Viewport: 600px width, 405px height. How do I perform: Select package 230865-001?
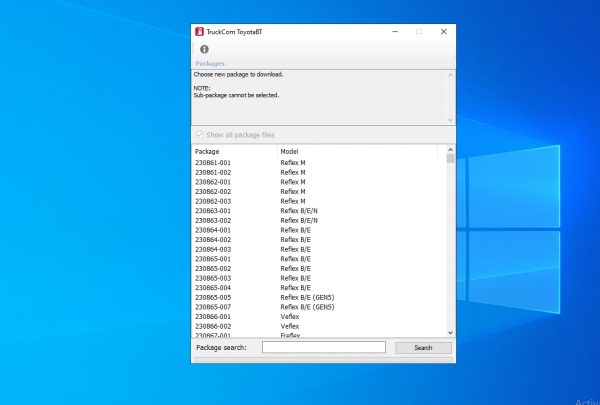point(319,259)
